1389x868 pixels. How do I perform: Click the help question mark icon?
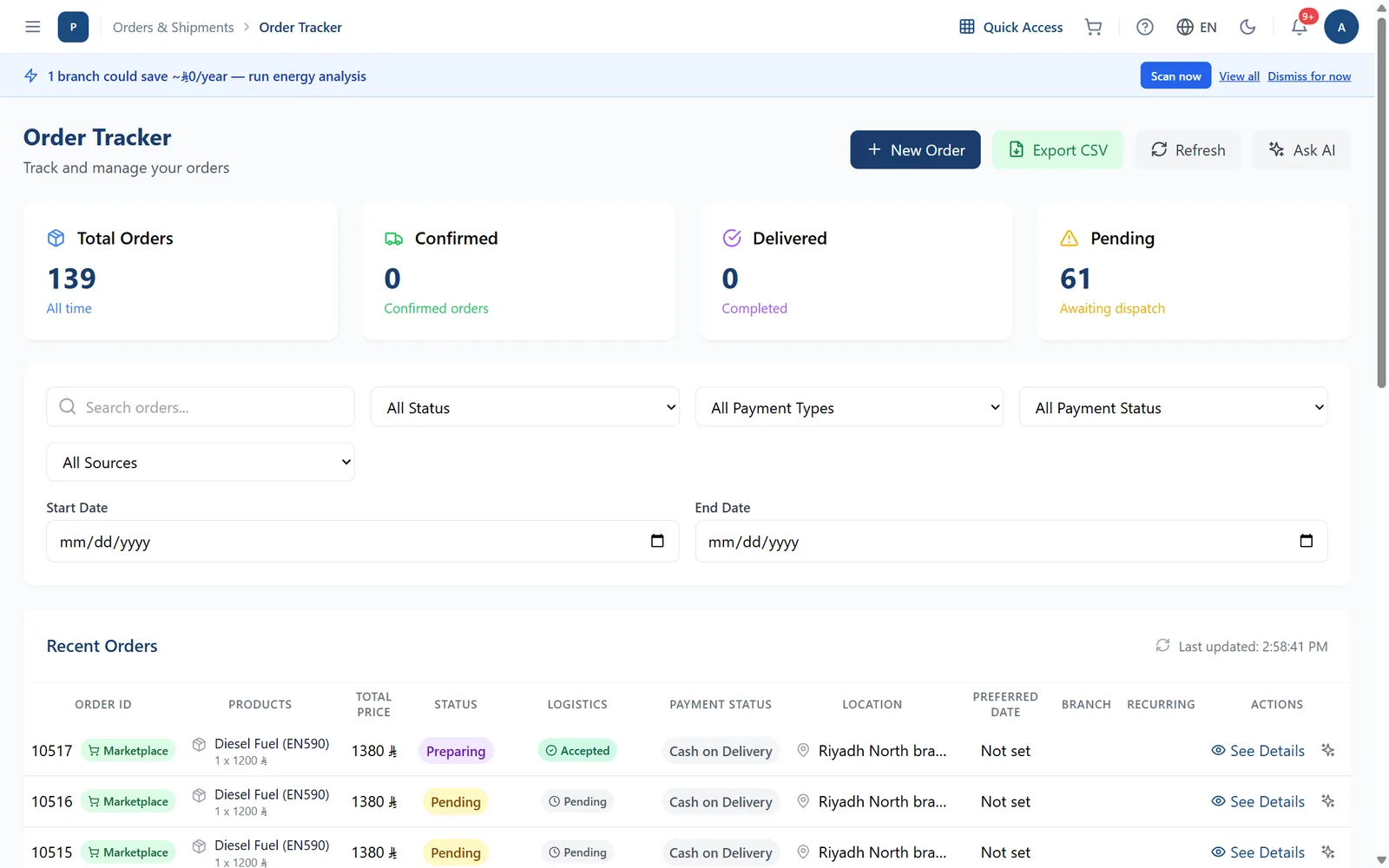coord(1145,27)
